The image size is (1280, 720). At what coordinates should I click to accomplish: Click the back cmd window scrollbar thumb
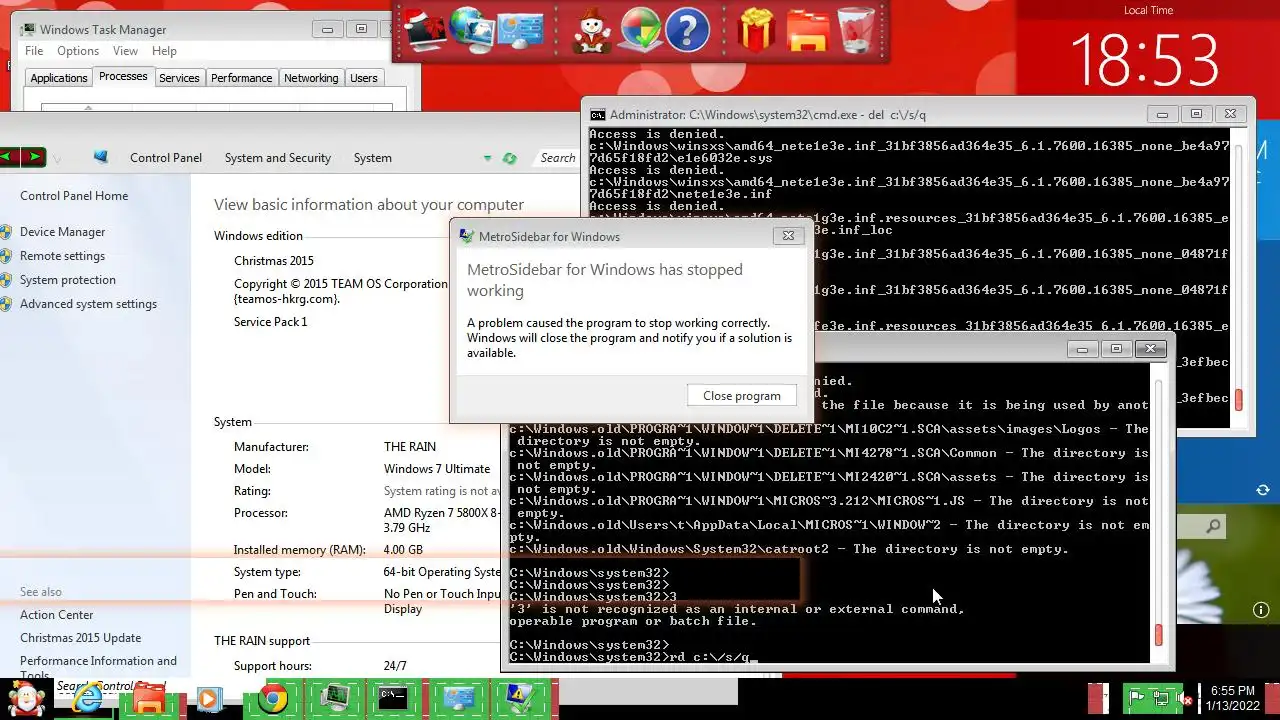point(1239,400)
